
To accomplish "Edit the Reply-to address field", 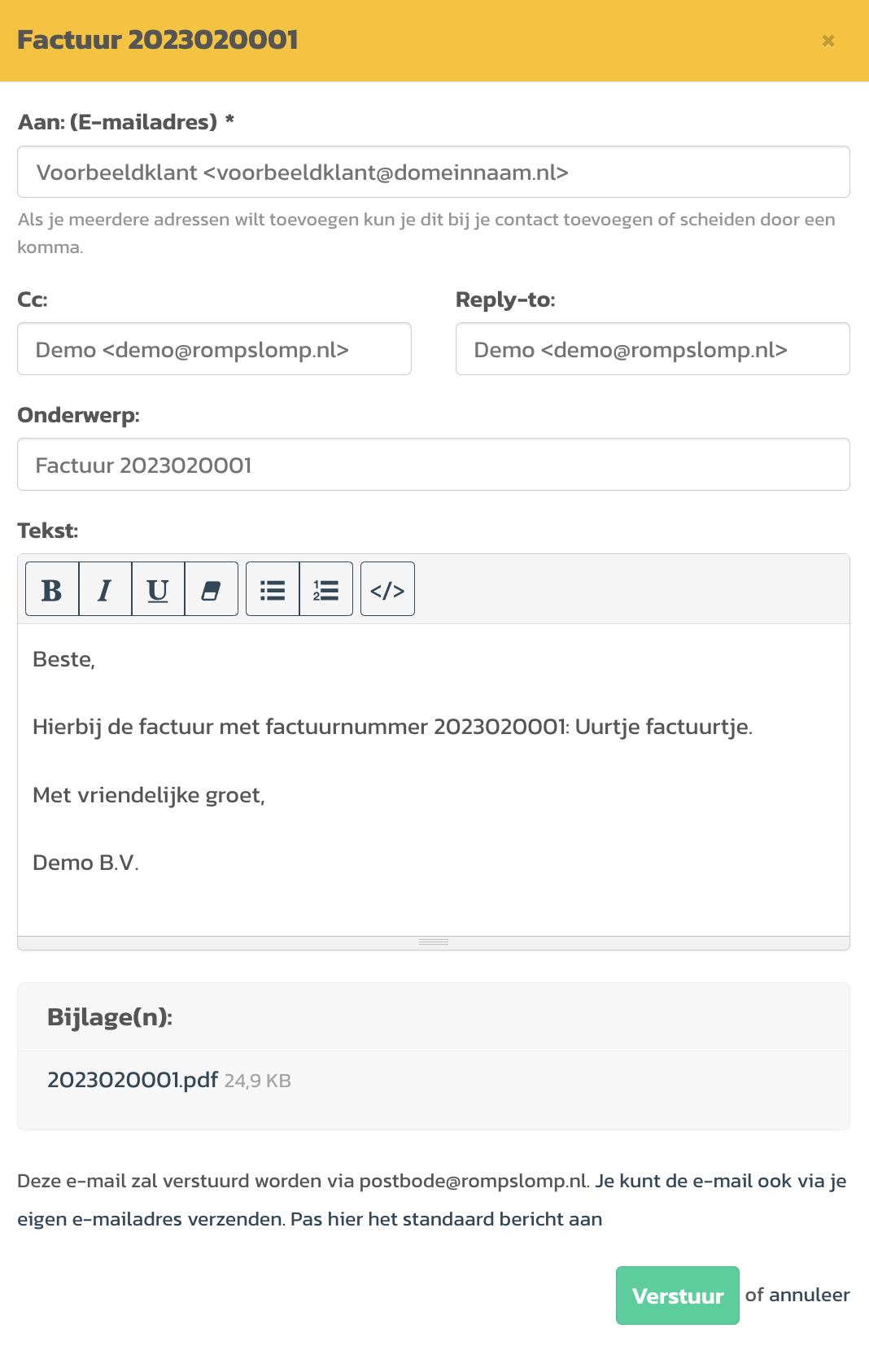I will (653, 349).
